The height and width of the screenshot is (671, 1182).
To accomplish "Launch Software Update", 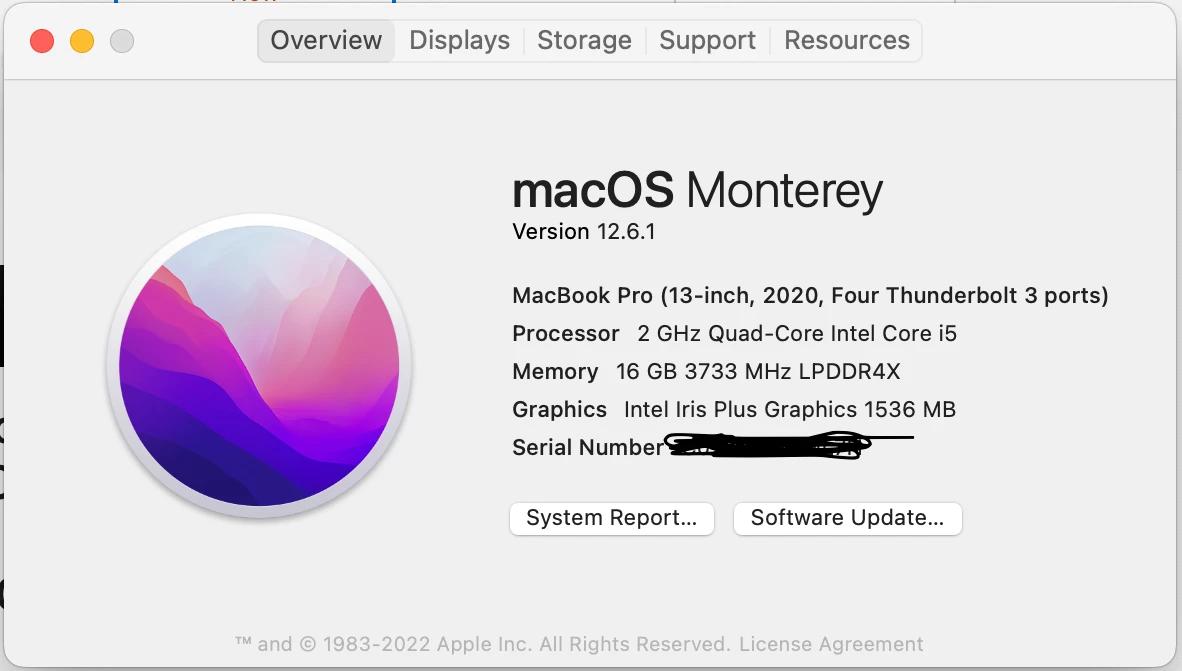I will (x=847, y=519).
